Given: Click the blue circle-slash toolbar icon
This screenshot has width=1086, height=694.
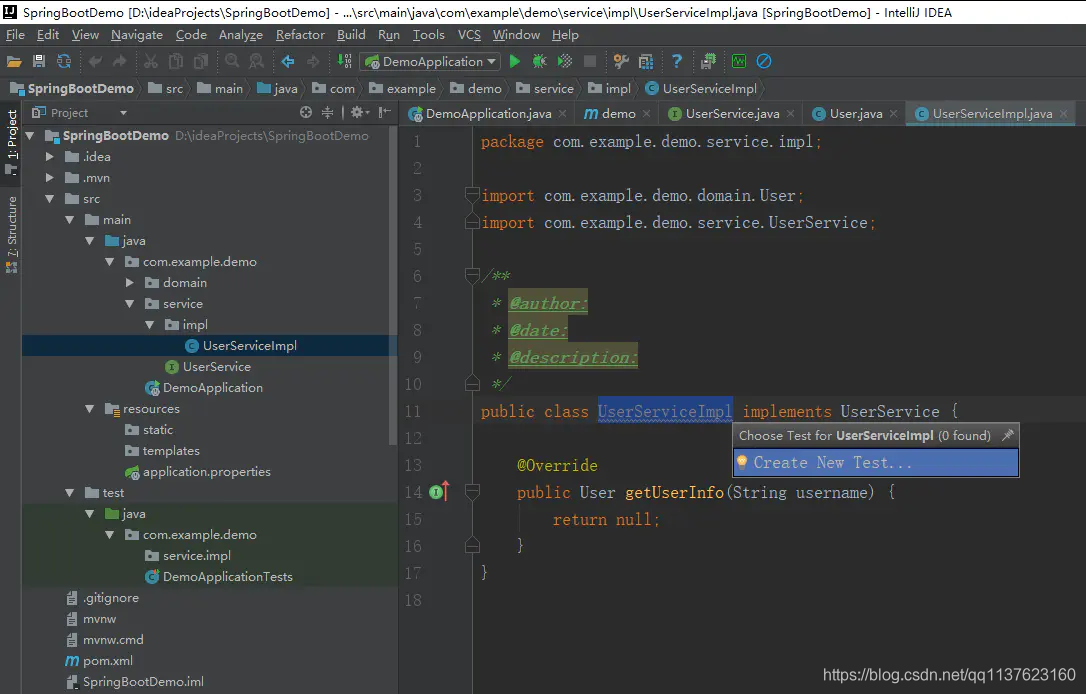Looking at the screenshot, I should tap(764, 62).
